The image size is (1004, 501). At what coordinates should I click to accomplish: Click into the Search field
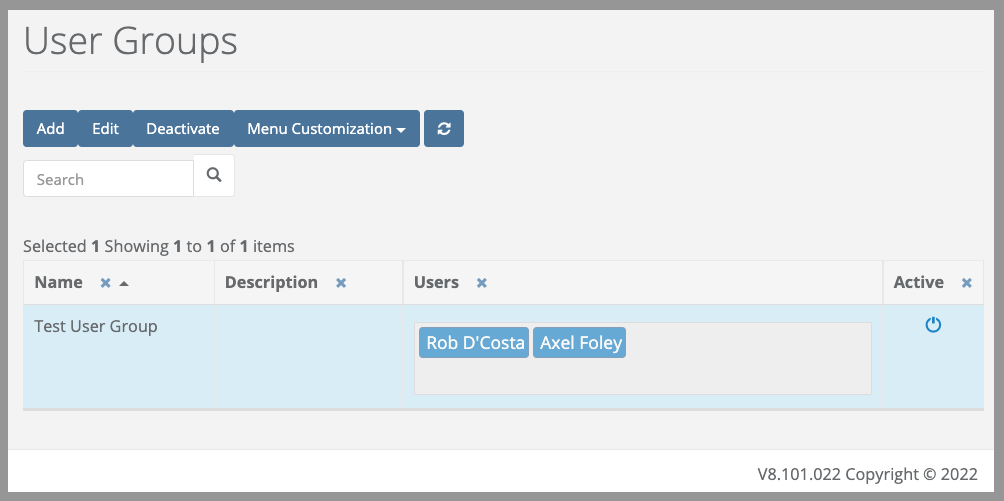click(x=108, y=179)
